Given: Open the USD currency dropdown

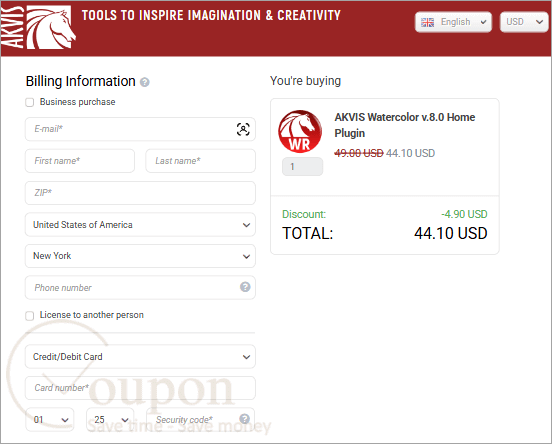Looking at the screenshot, I should point(524,22).
